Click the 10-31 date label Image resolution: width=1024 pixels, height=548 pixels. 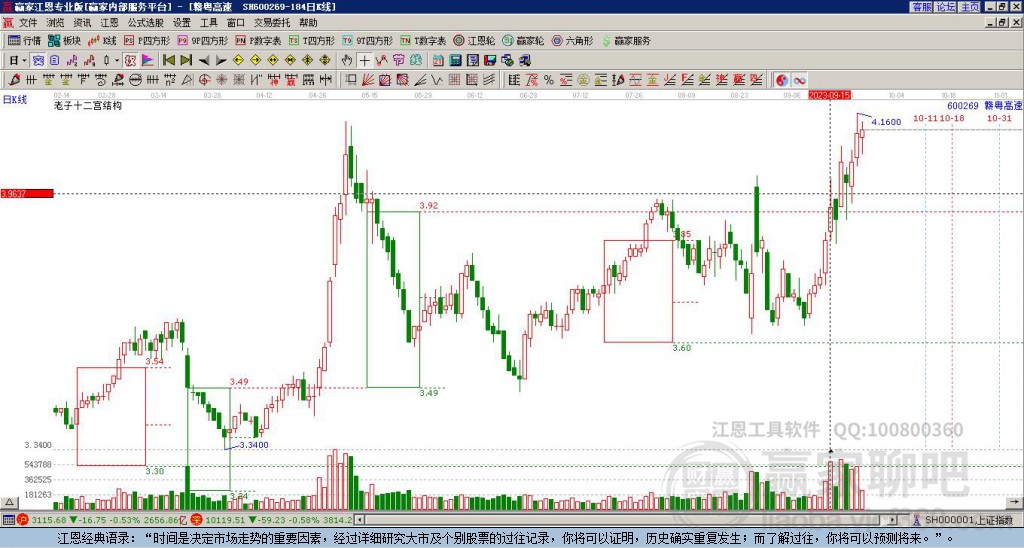pyautogui.click(x=999, y=118)
